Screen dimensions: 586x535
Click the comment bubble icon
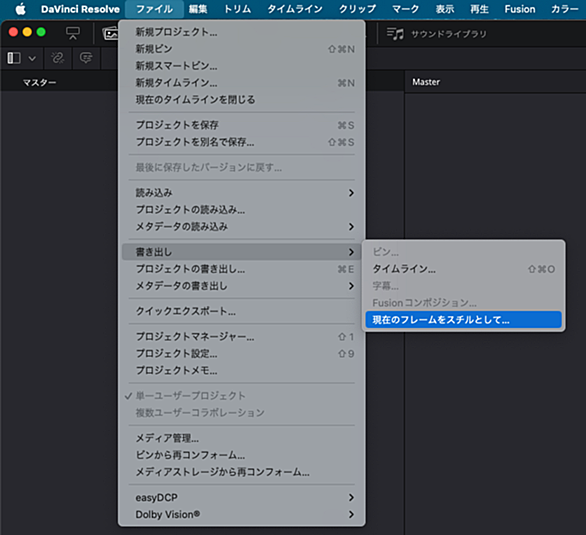tap(86, 58)
